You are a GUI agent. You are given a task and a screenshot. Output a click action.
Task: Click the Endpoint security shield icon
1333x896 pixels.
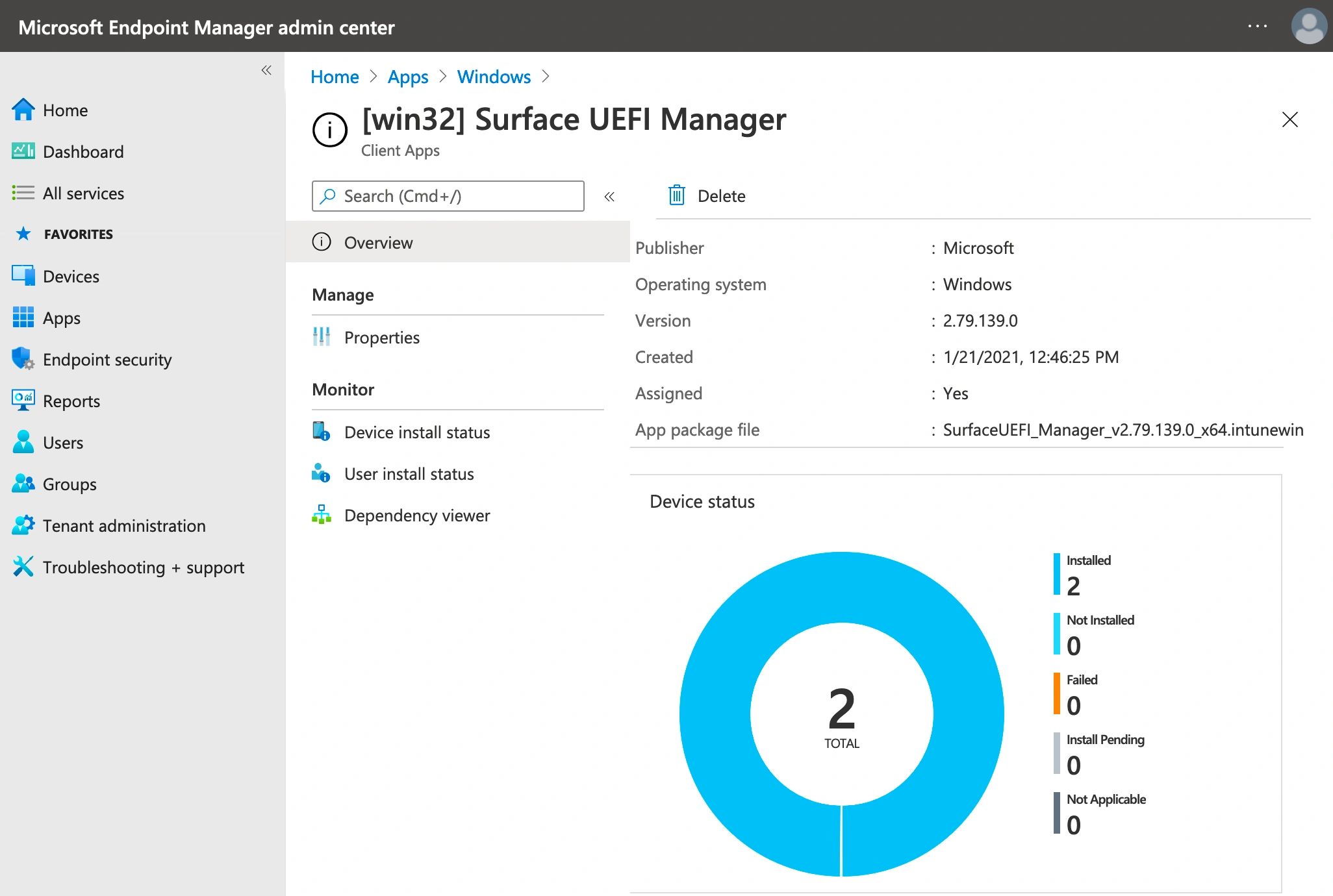coord(23,358)
